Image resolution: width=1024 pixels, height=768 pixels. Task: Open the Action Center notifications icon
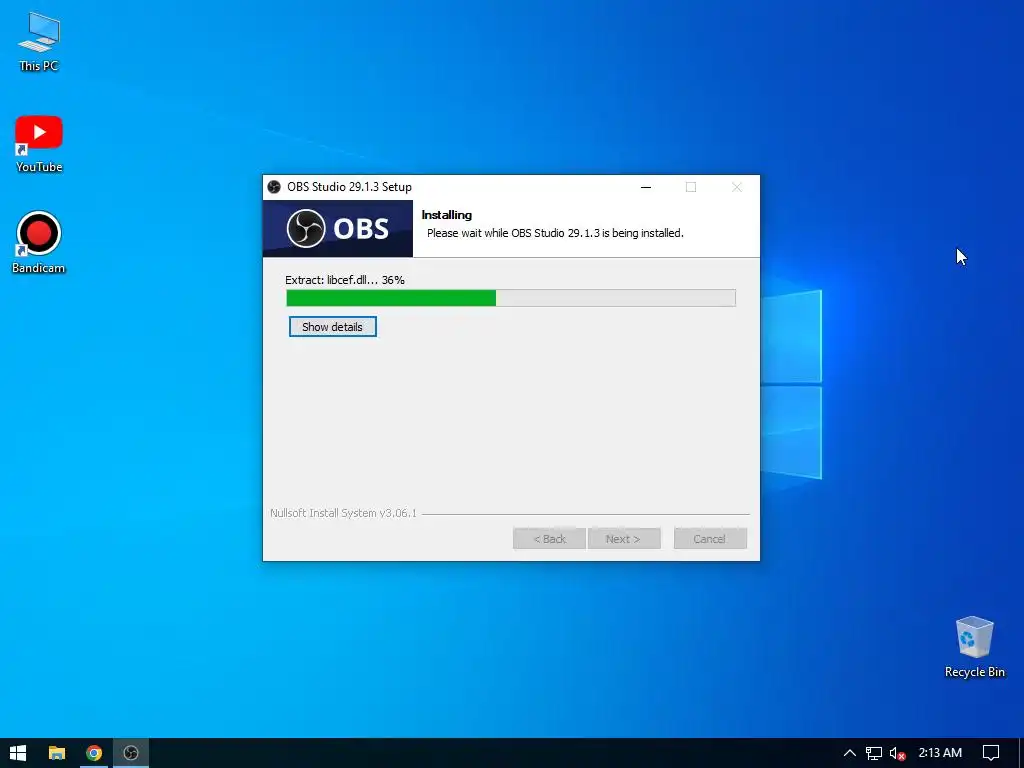991,753
